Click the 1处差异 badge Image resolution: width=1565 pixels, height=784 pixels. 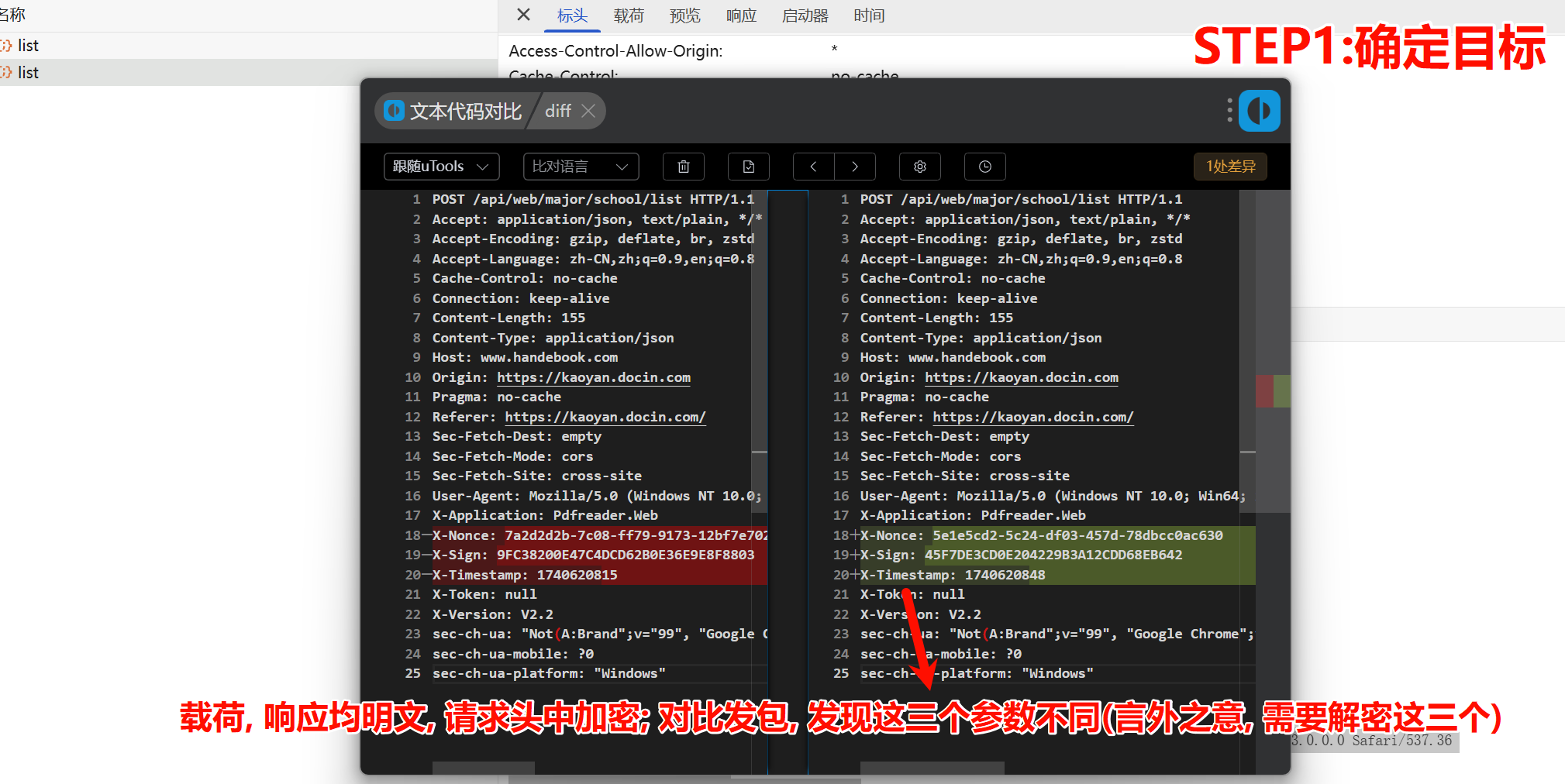tap(1230, 167)
